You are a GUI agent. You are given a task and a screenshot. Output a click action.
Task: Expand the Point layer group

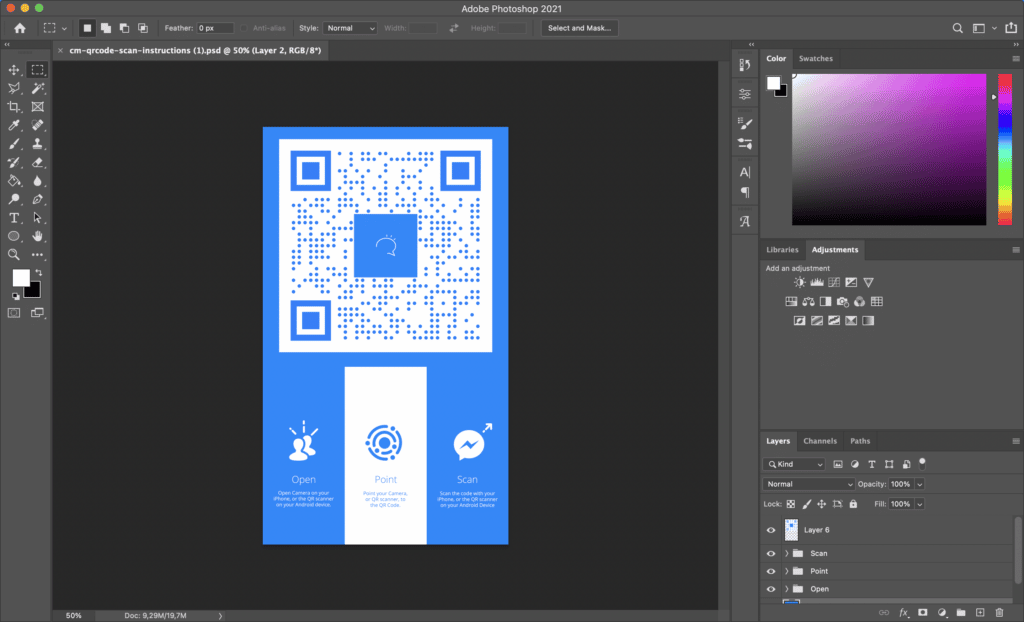(785, 571)
